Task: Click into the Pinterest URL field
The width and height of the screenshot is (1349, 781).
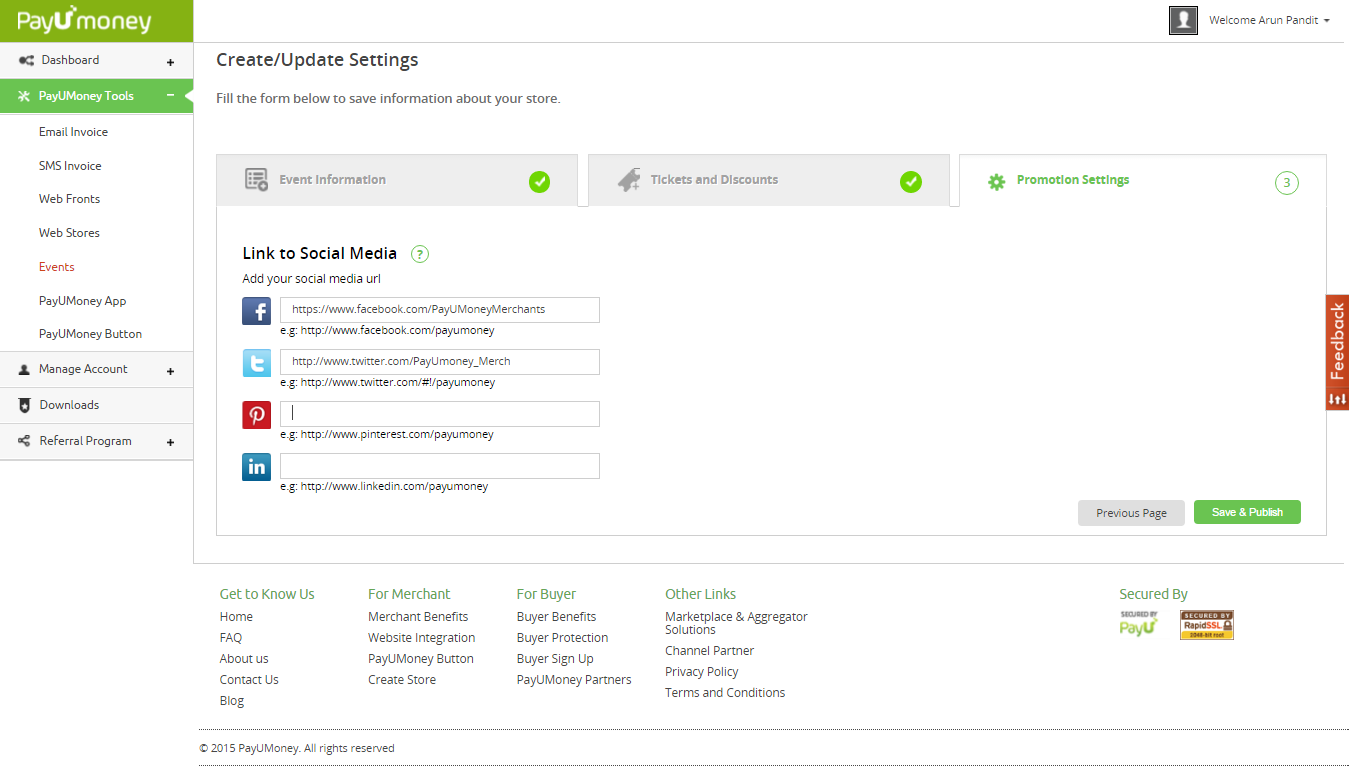Action: (x=440, y=414)
